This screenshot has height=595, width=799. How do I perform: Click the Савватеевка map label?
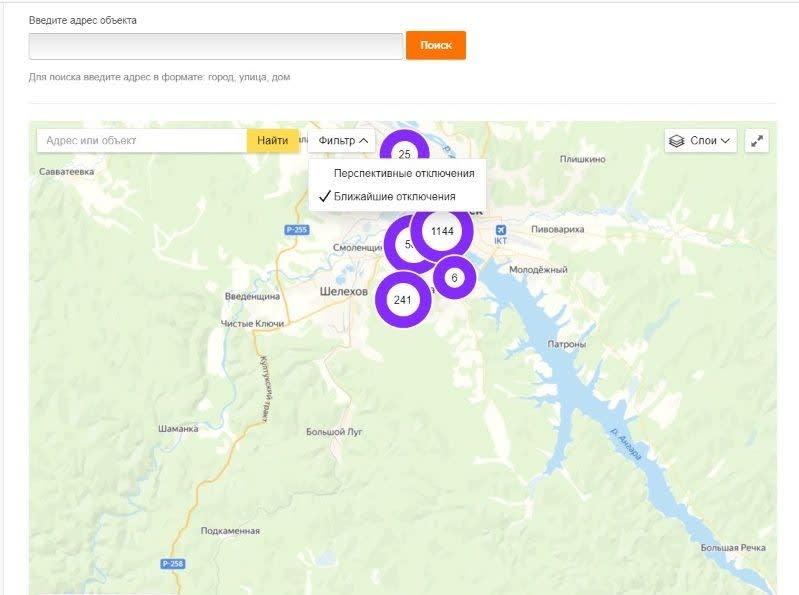(67, 172)
